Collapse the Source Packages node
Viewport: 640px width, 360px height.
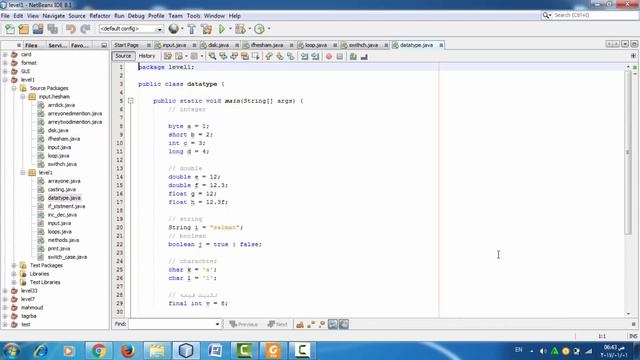pyautogui.click(x=14, y=88)
